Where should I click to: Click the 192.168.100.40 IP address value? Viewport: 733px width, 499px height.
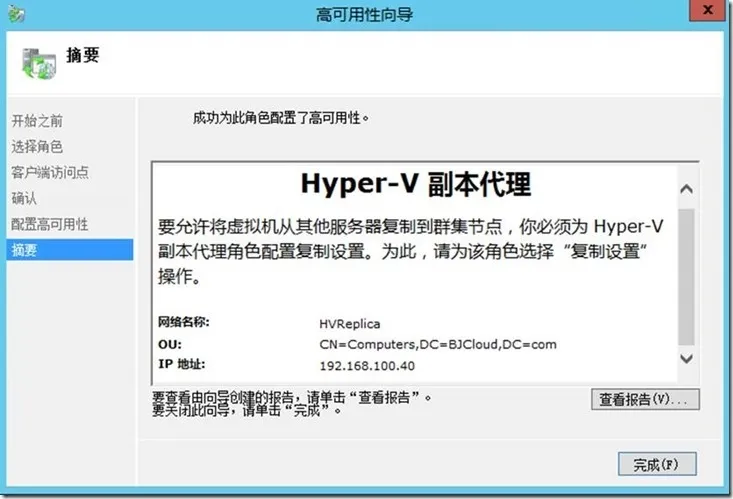coord(367,366)
